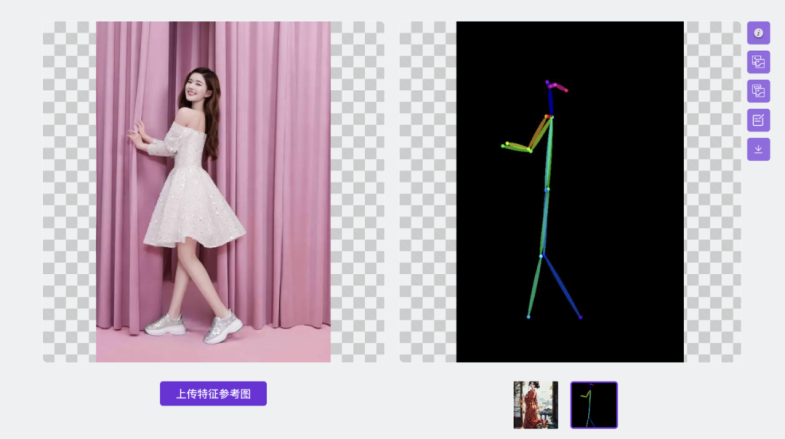Image resolution: width=785 pixels, height=439 pixels.
Task: Open the edit pencil icon
Action: 758,120
